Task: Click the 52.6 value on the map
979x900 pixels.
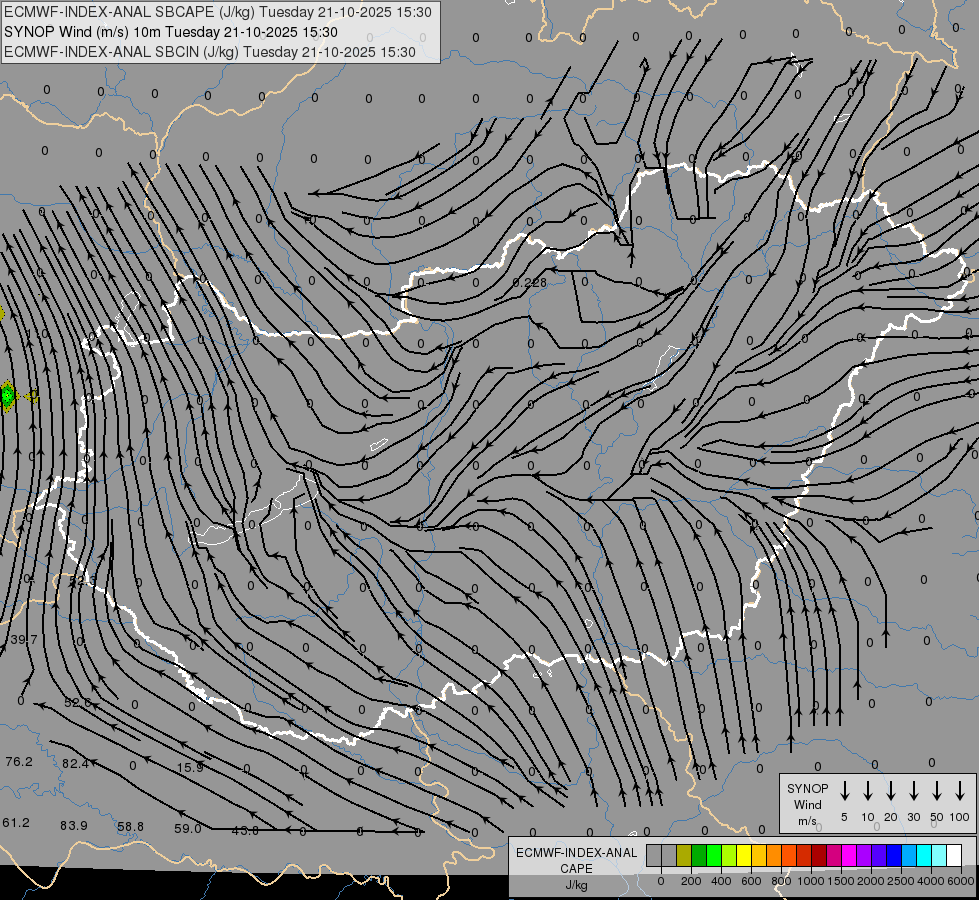Action: (78, 703)
